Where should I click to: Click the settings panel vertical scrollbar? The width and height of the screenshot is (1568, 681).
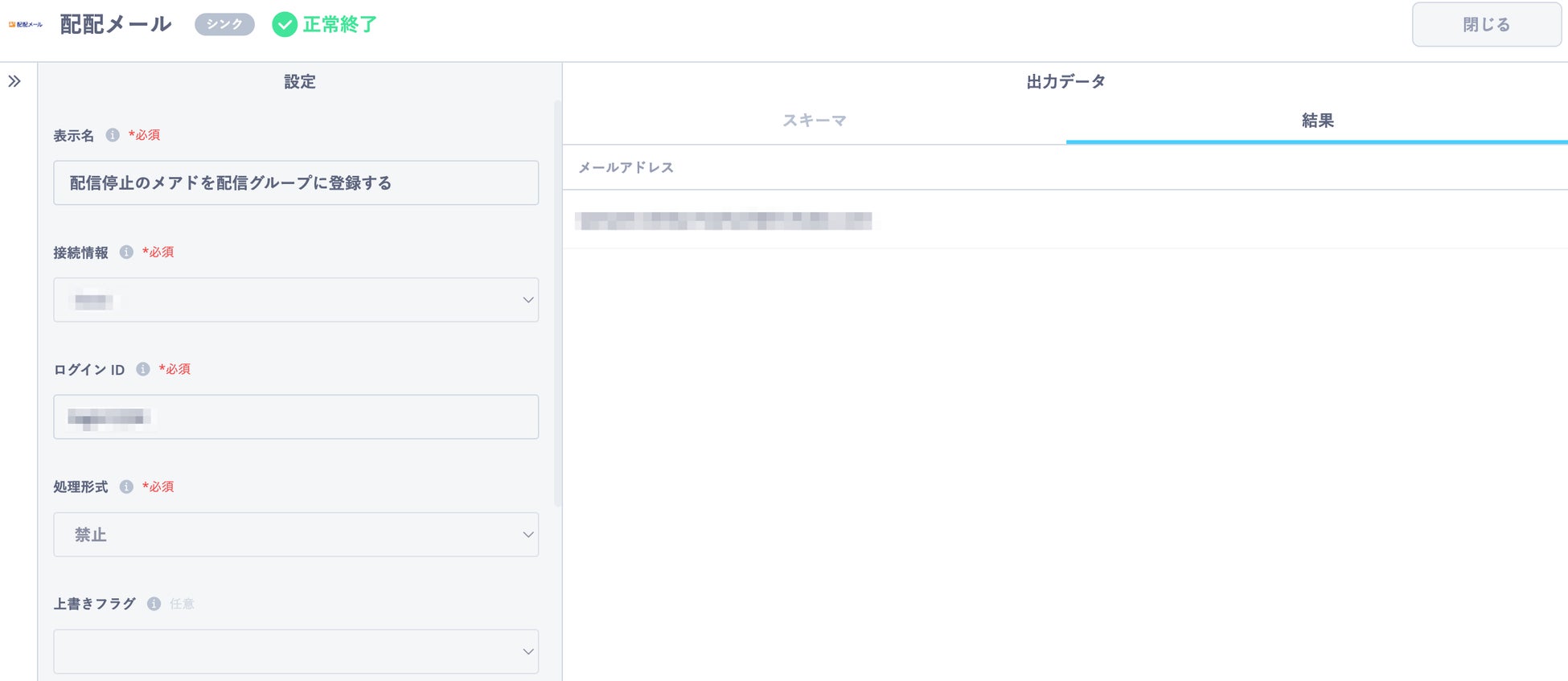(558, 304)
